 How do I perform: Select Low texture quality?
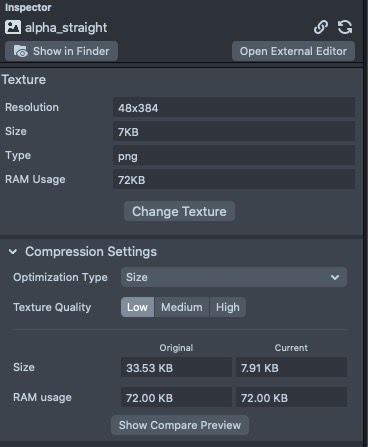[137, 307]
